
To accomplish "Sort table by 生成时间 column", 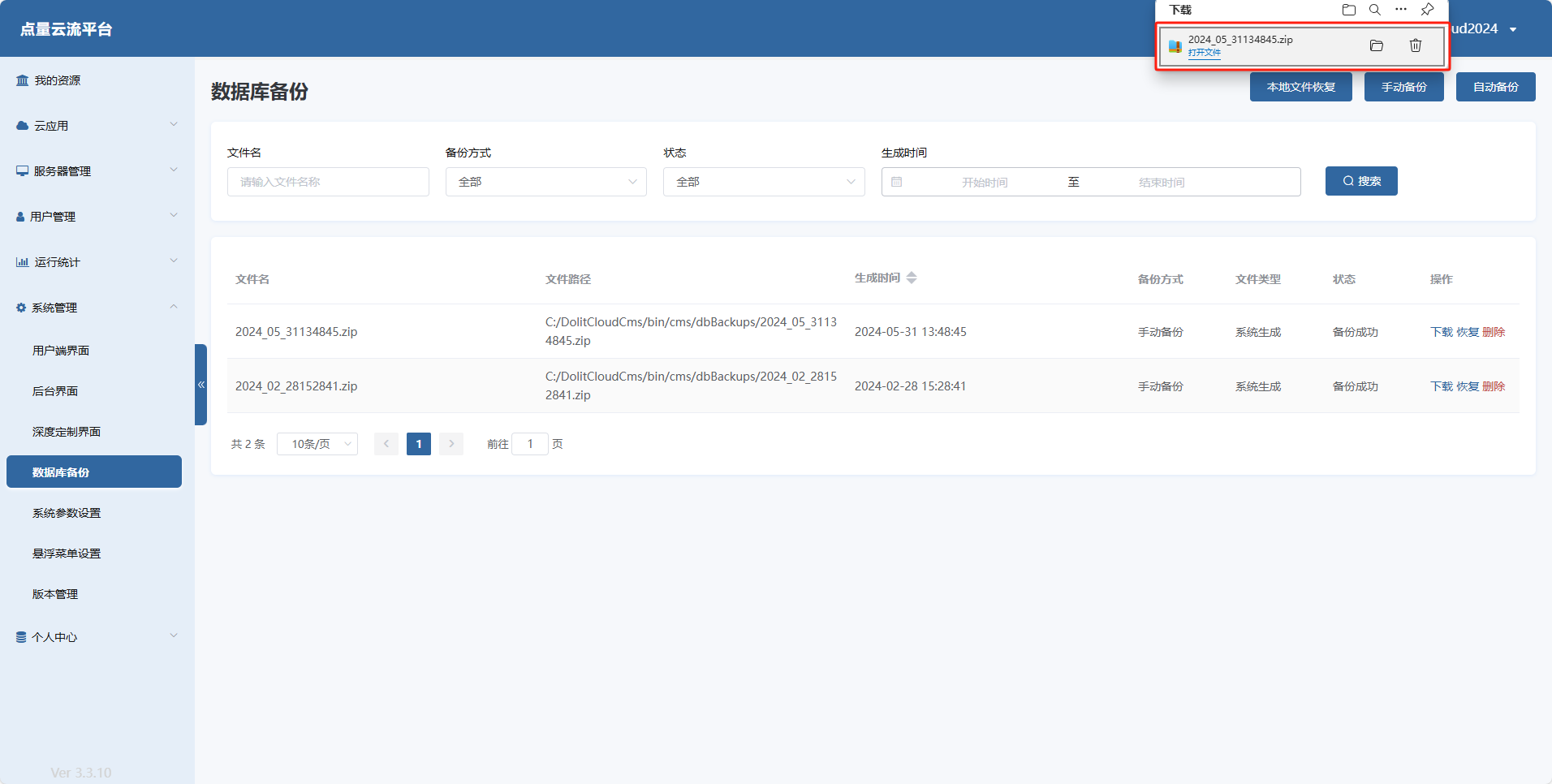I will click(911, 278).
